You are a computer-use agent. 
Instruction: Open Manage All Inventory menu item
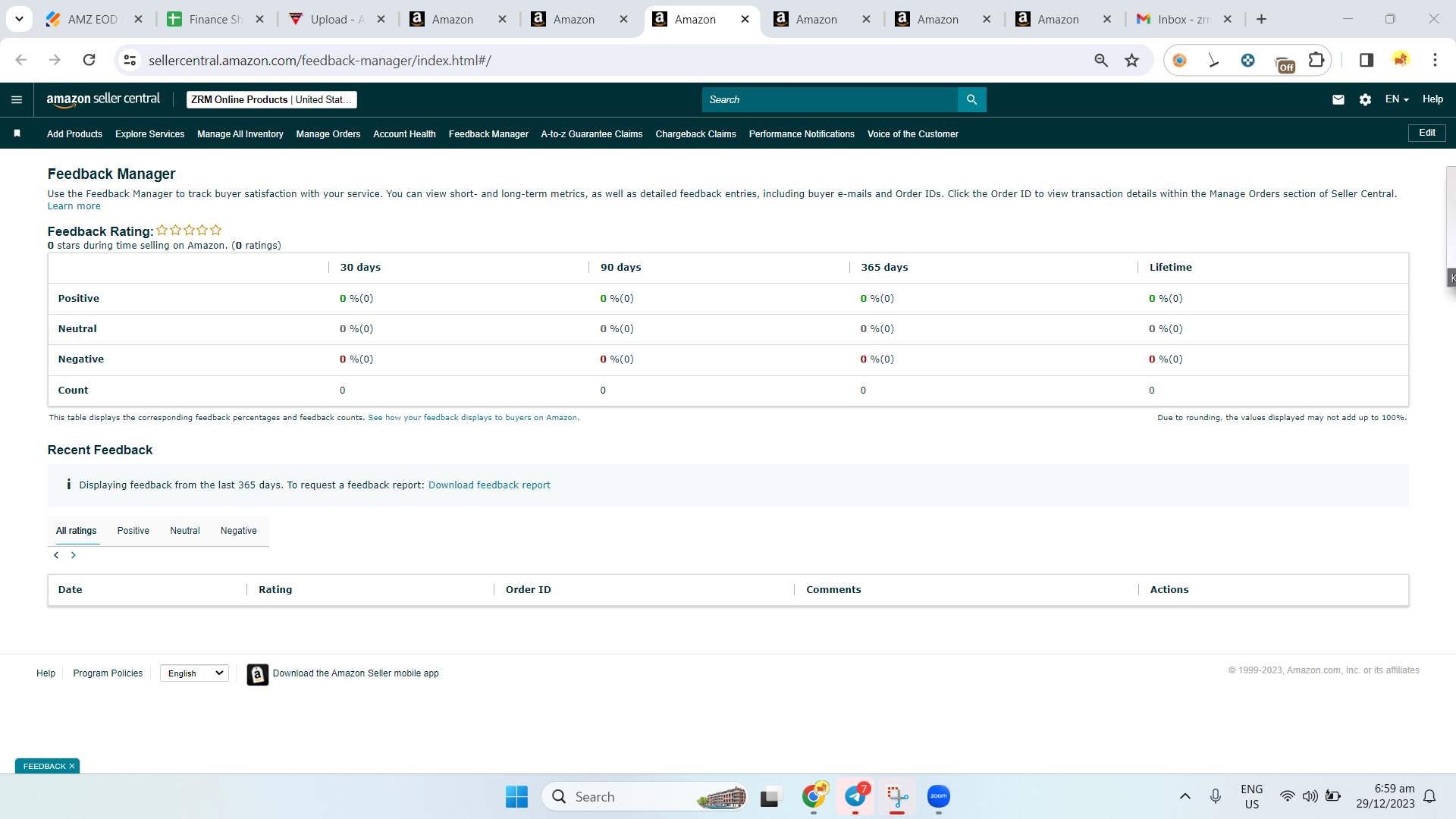pyautogui.click(x=240, y=134)
